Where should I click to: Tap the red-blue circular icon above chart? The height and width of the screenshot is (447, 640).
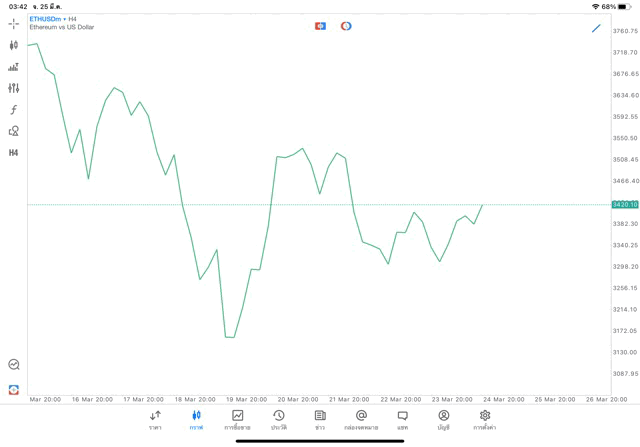click(x=346, y=26)
